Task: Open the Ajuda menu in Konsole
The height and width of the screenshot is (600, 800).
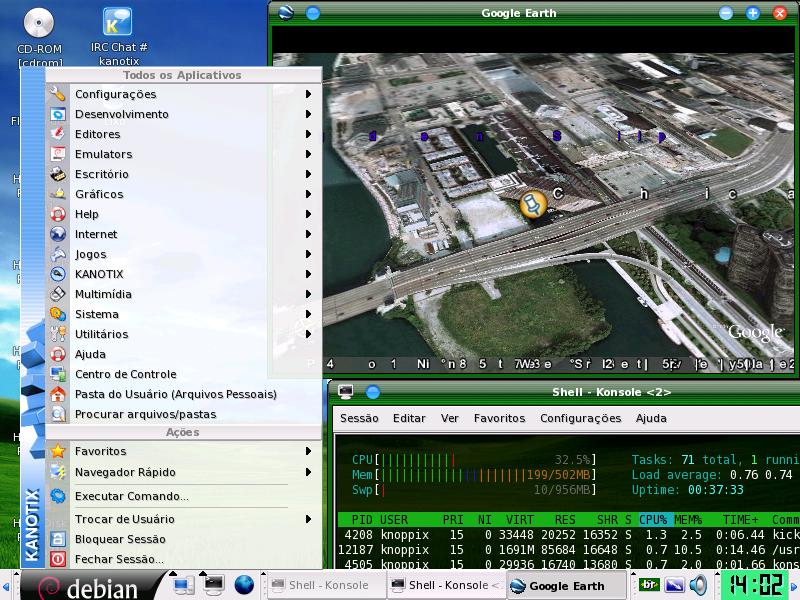Action: pyautogui.click(x=651, y=418)
